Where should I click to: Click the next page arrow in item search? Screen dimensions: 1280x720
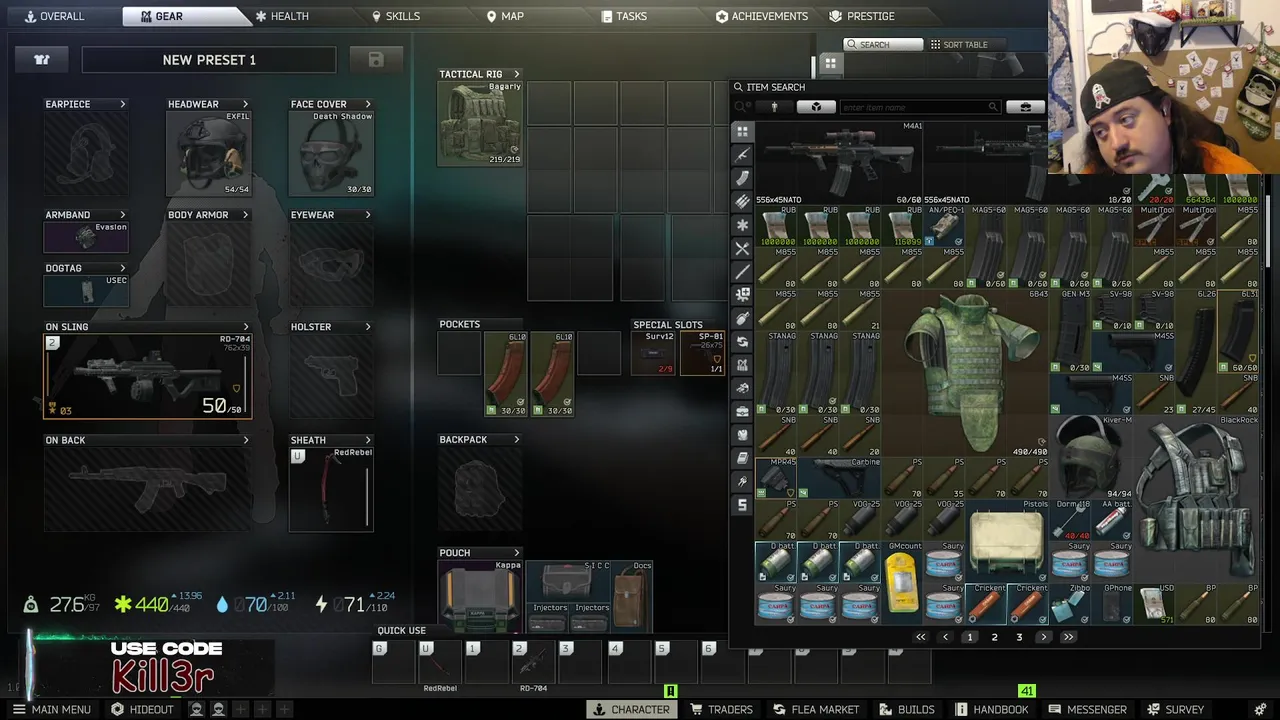[x=1044, y=637]
